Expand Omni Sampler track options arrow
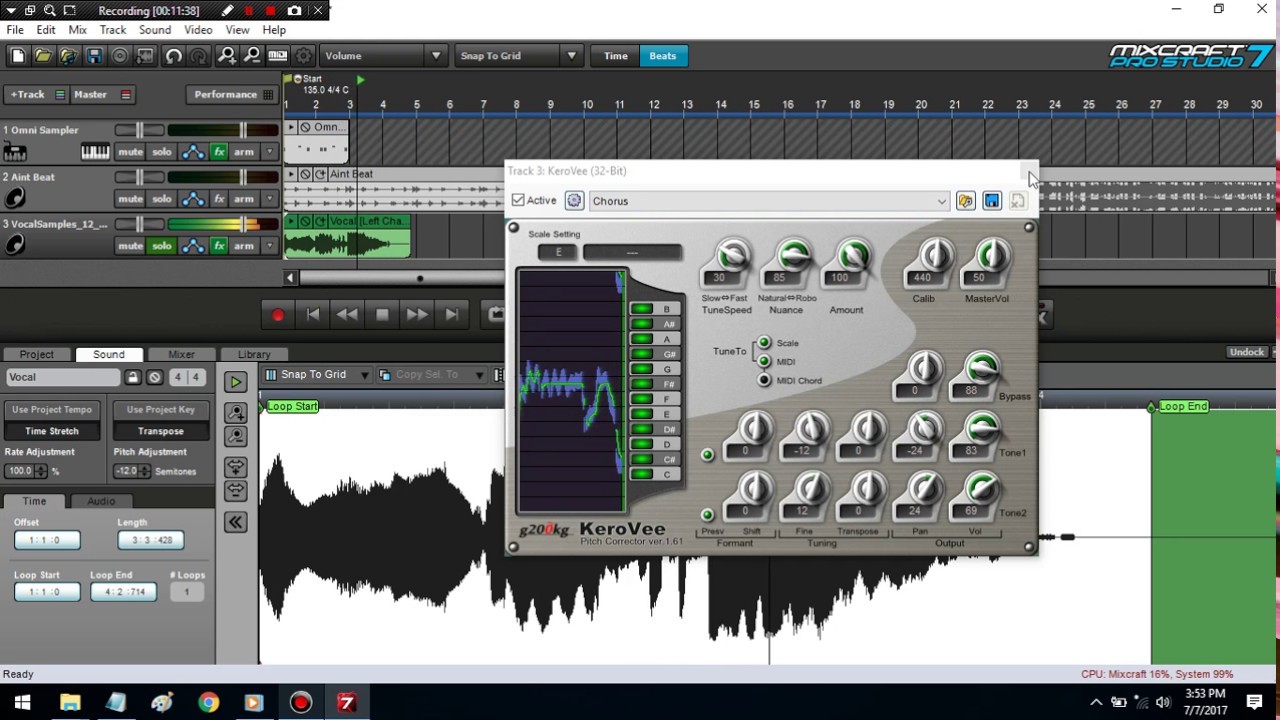Viewport: 1280px width, 720px height. click(269, 152)
